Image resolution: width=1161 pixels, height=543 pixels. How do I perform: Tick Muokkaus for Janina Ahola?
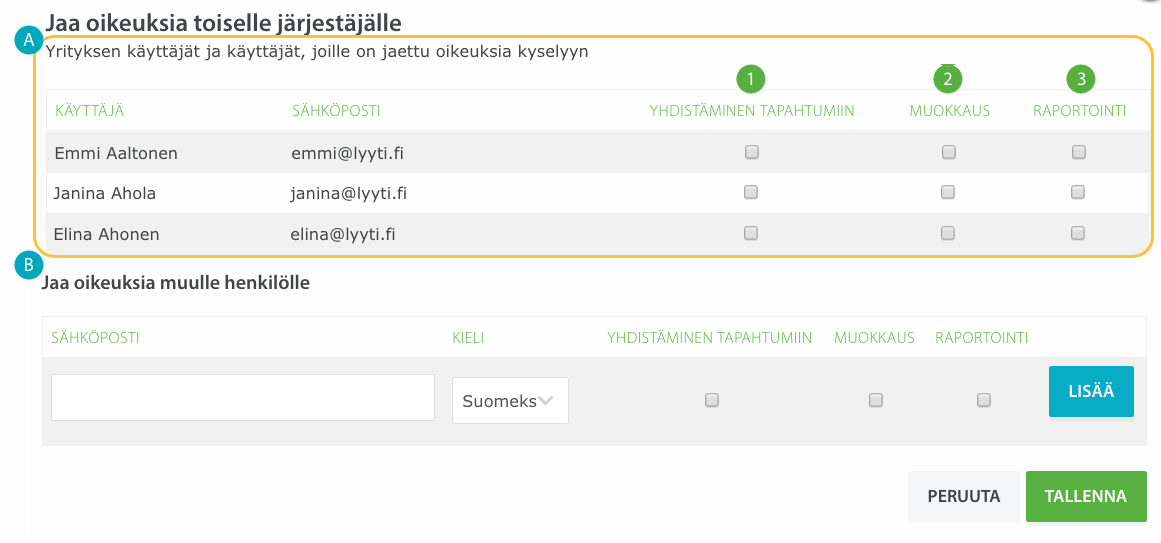[948, 193]
